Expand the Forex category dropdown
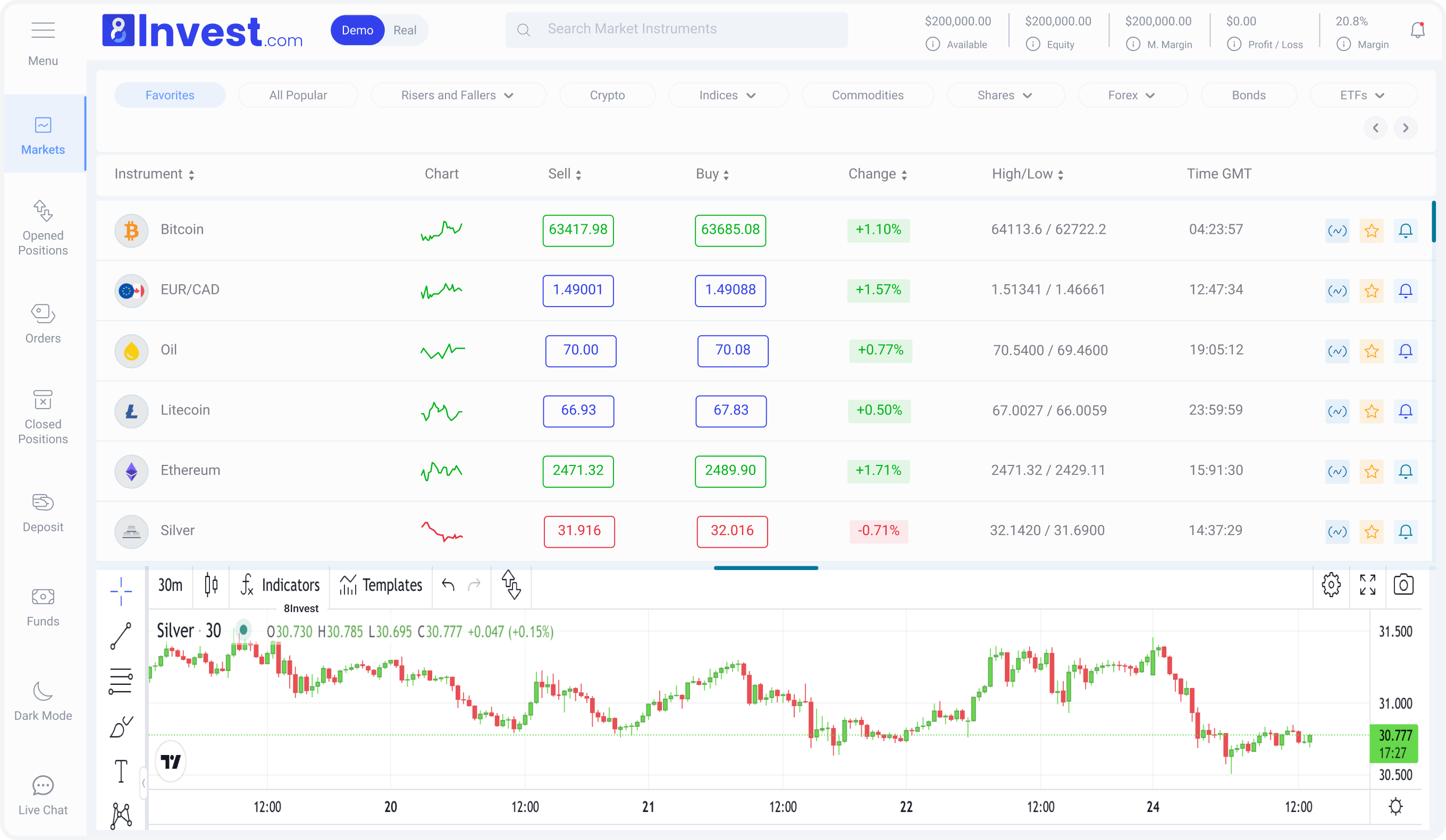 [1133, 95]
